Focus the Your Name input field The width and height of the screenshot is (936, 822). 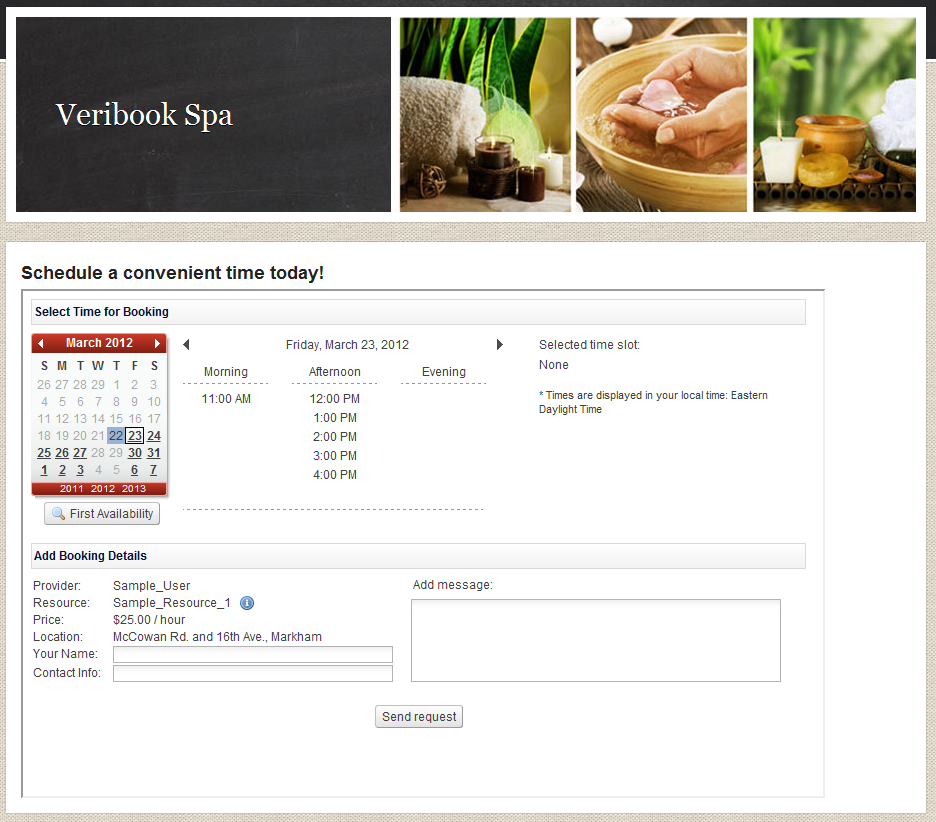253,654
